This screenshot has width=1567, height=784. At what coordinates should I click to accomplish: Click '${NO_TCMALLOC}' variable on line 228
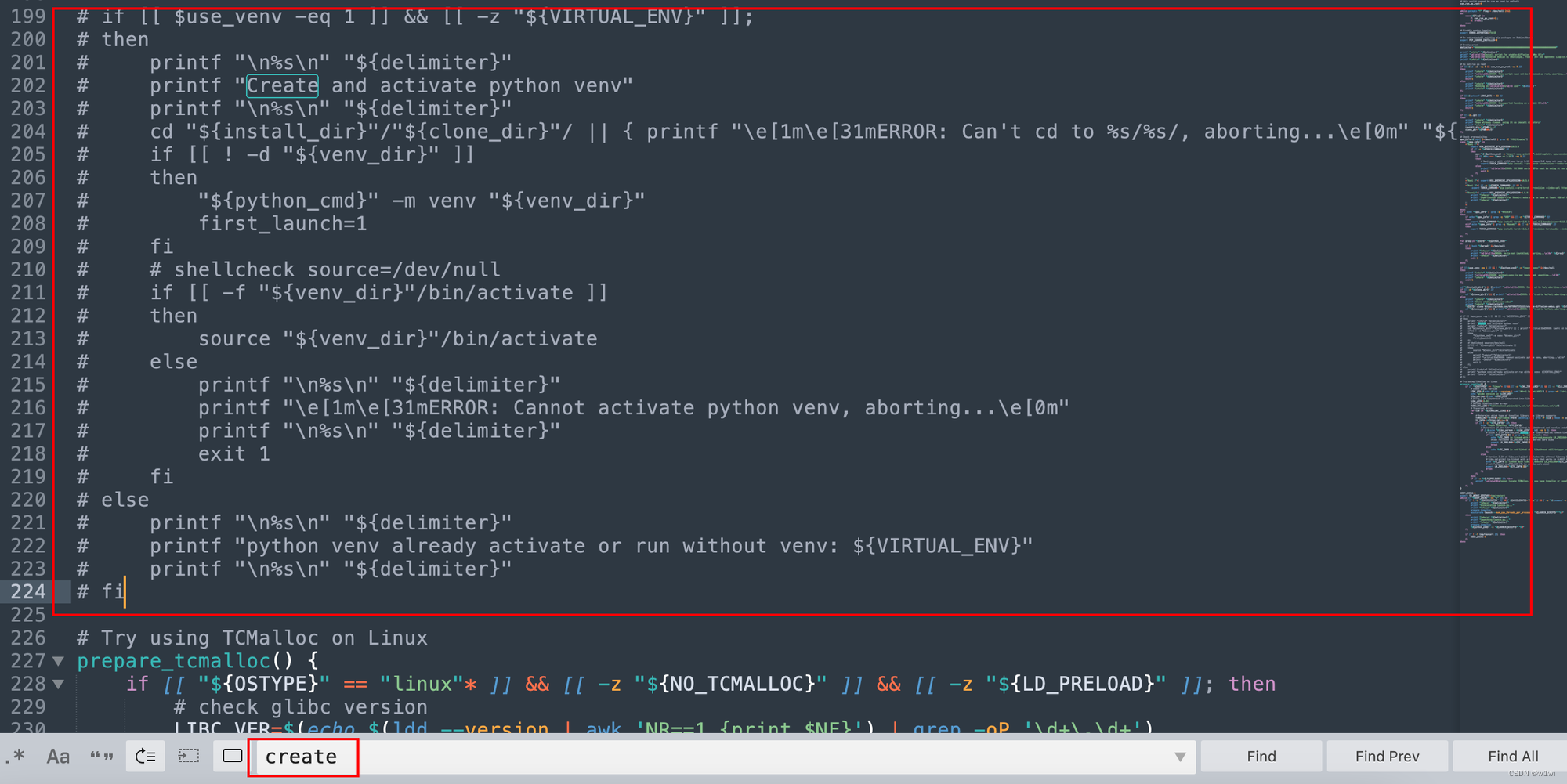[x=731, y=684]
